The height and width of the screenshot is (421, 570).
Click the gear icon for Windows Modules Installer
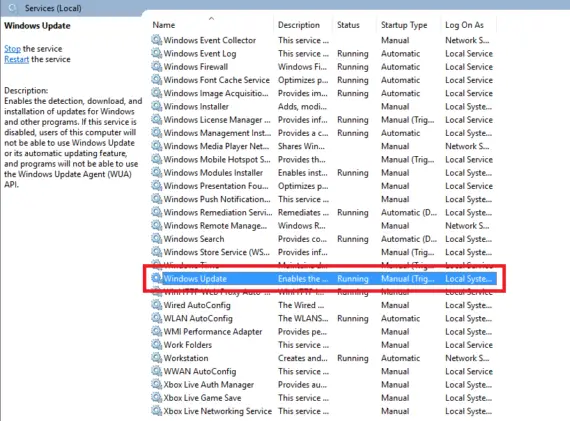pyautogui.click(x=156, y=172)
